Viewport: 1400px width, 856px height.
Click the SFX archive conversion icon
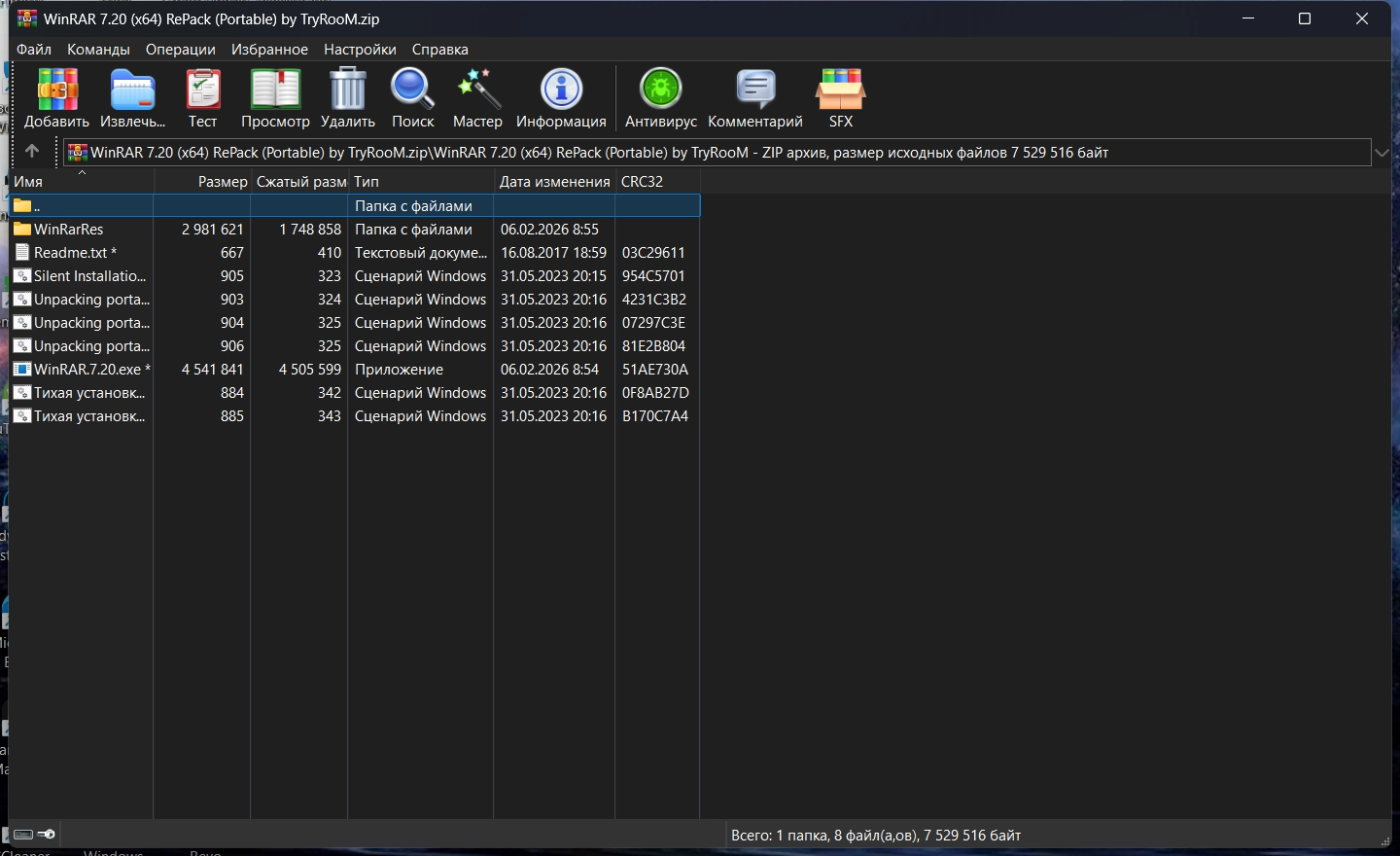[x=840, y=89]
